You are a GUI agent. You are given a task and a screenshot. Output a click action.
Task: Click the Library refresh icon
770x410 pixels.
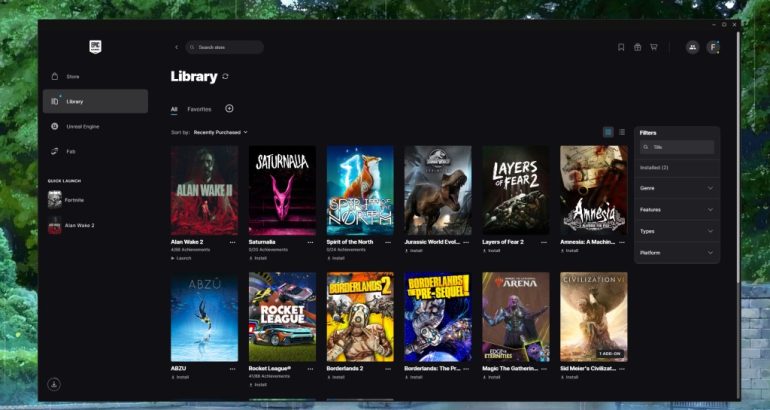pyautogui.click(x=225, y=77)
